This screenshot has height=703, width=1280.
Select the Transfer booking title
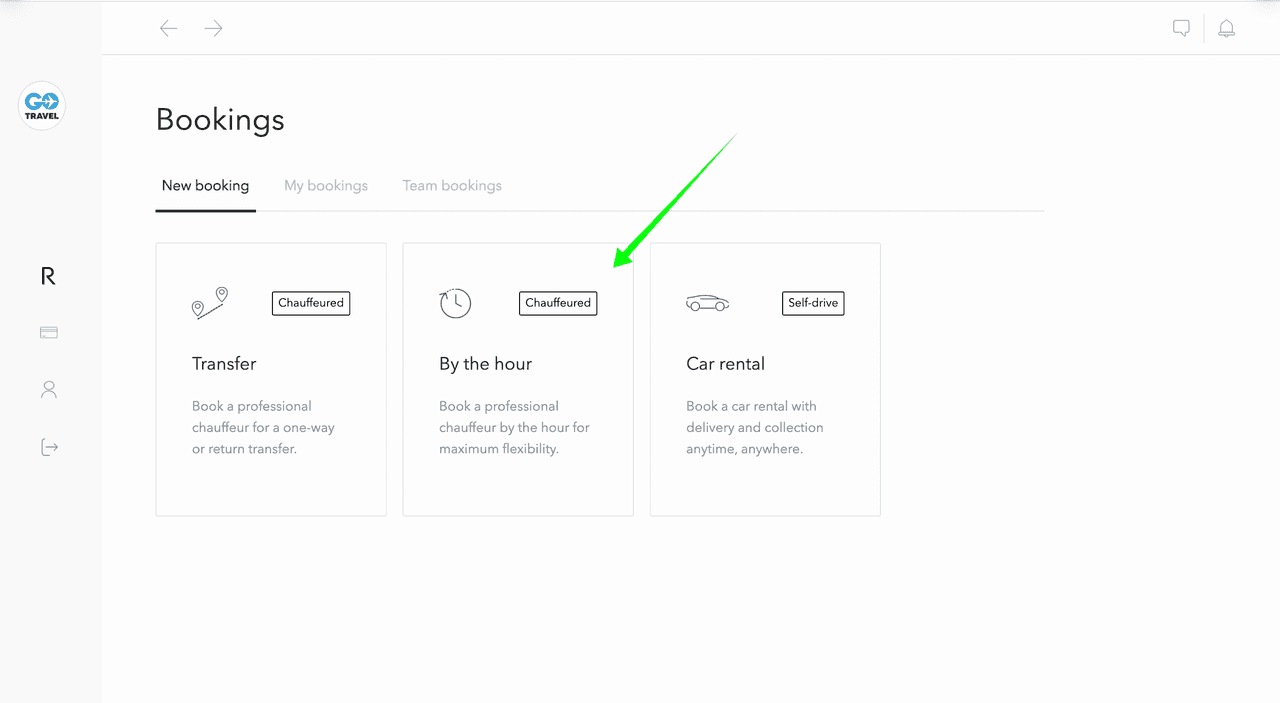[x=224, y=364]
